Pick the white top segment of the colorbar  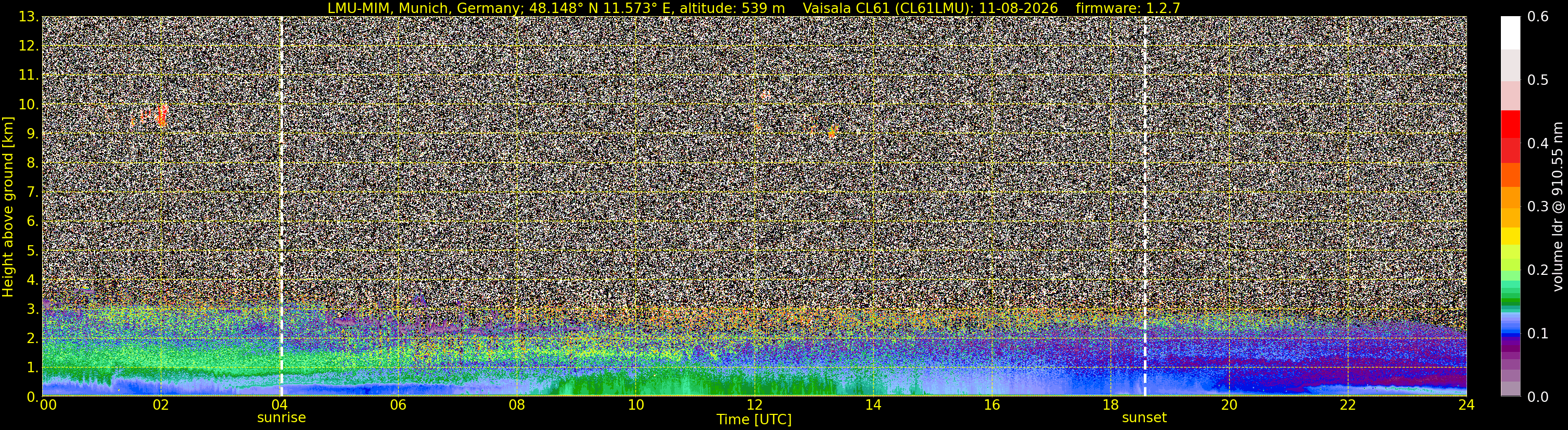coord(1510,33)
